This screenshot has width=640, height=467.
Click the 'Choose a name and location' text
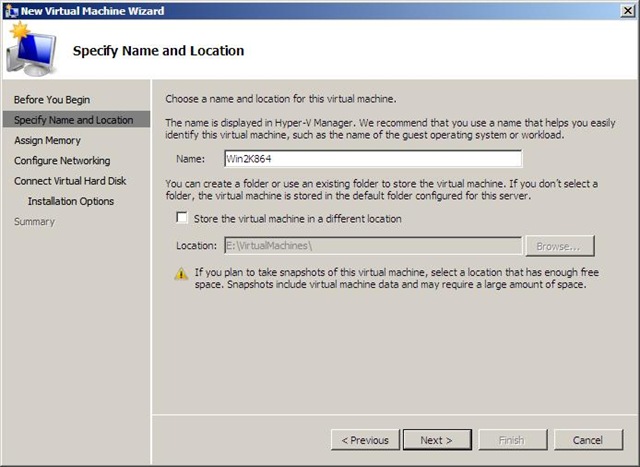click(281, 99)
